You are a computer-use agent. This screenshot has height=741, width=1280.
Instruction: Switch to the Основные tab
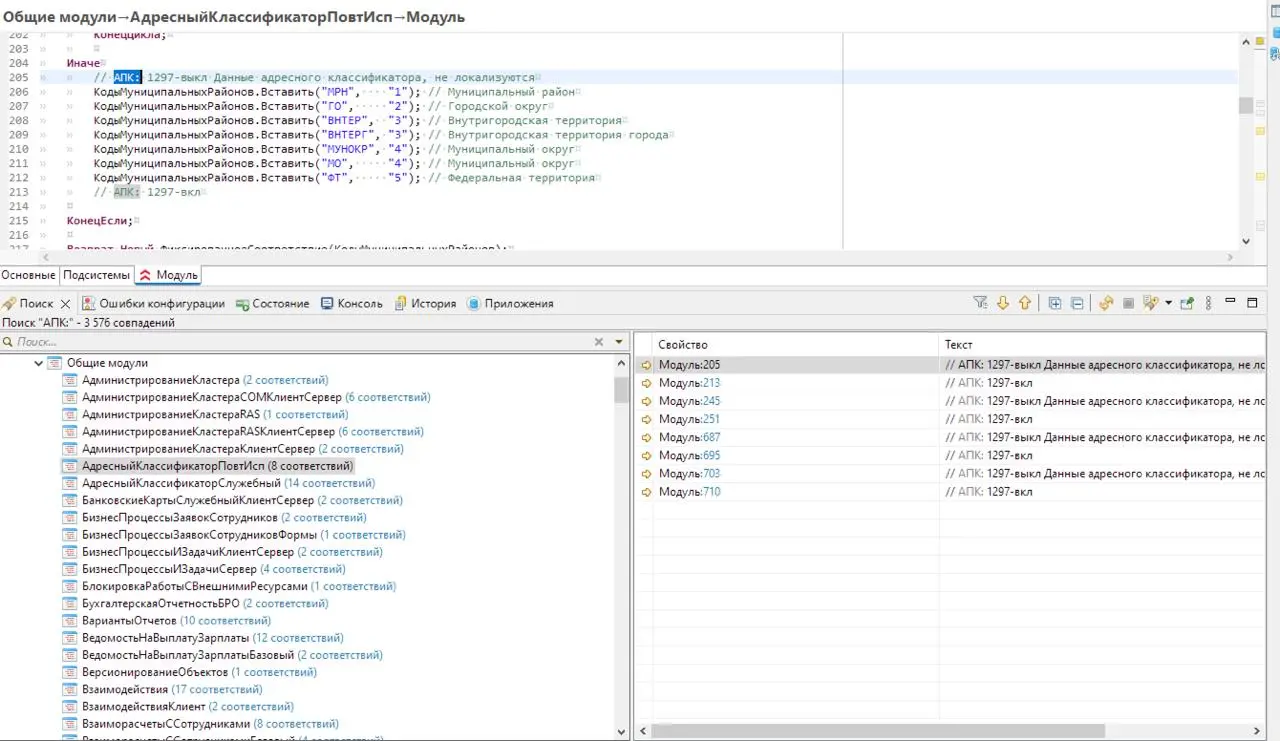[x=29, y=275]
